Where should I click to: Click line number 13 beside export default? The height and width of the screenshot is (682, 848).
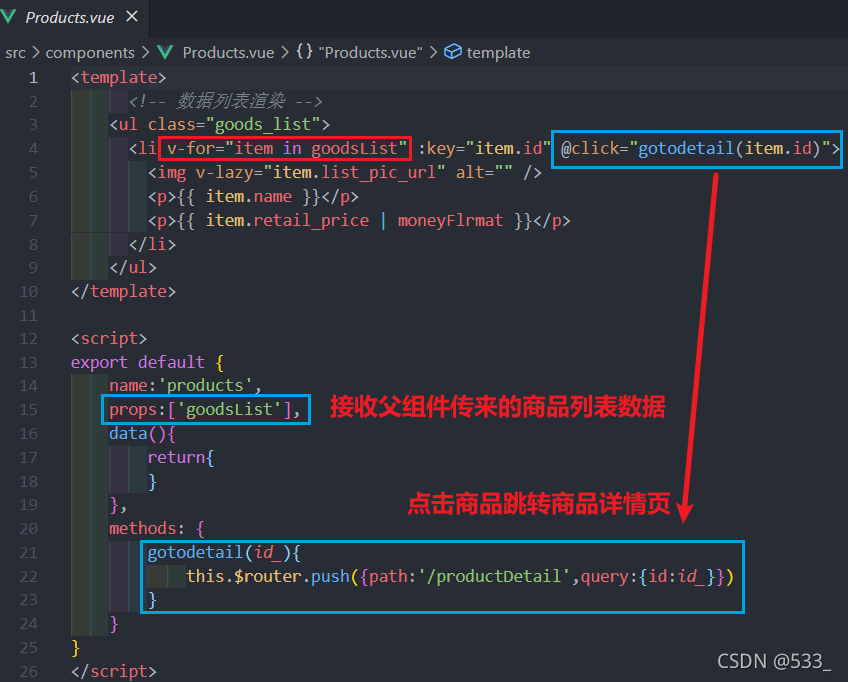(29, 362)
